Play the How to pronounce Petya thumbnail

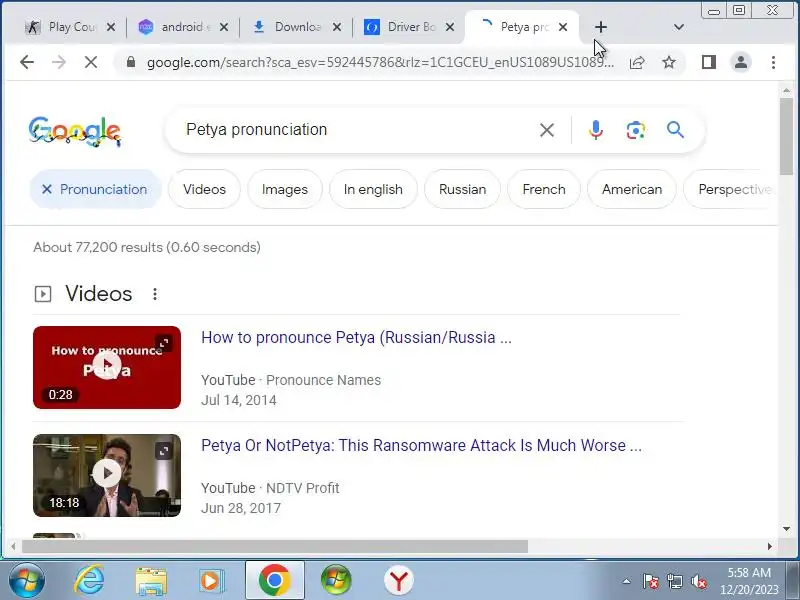107,367
